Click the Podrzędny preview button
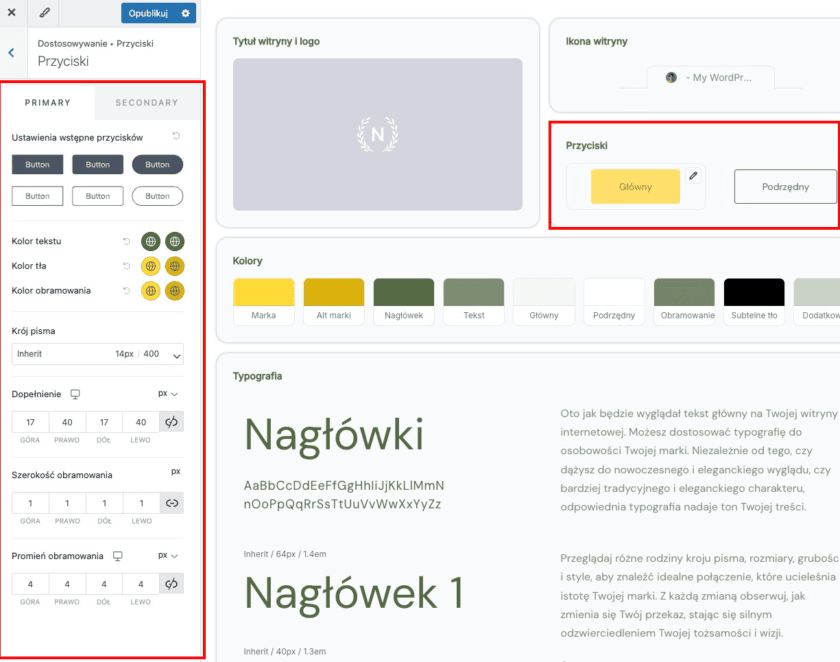Screen dimensions: 840x662 784,187
